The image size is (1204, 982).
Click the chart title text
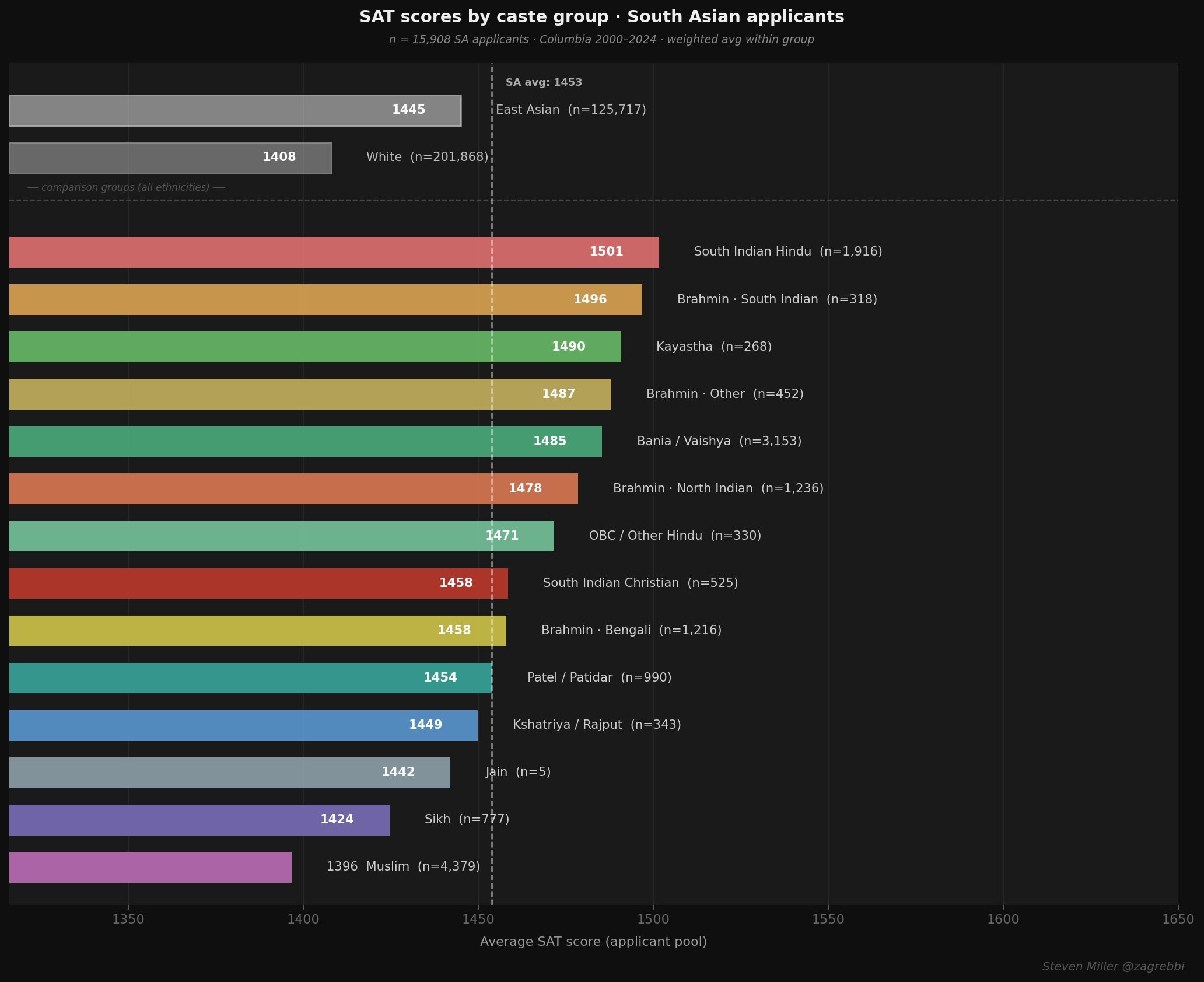pos(602,17)
